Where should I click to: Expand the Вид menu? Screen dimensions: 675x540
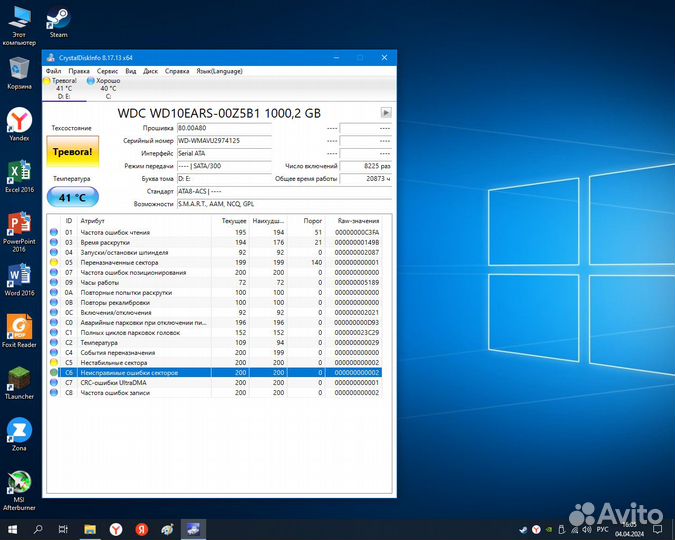click(x=131, y=71)
